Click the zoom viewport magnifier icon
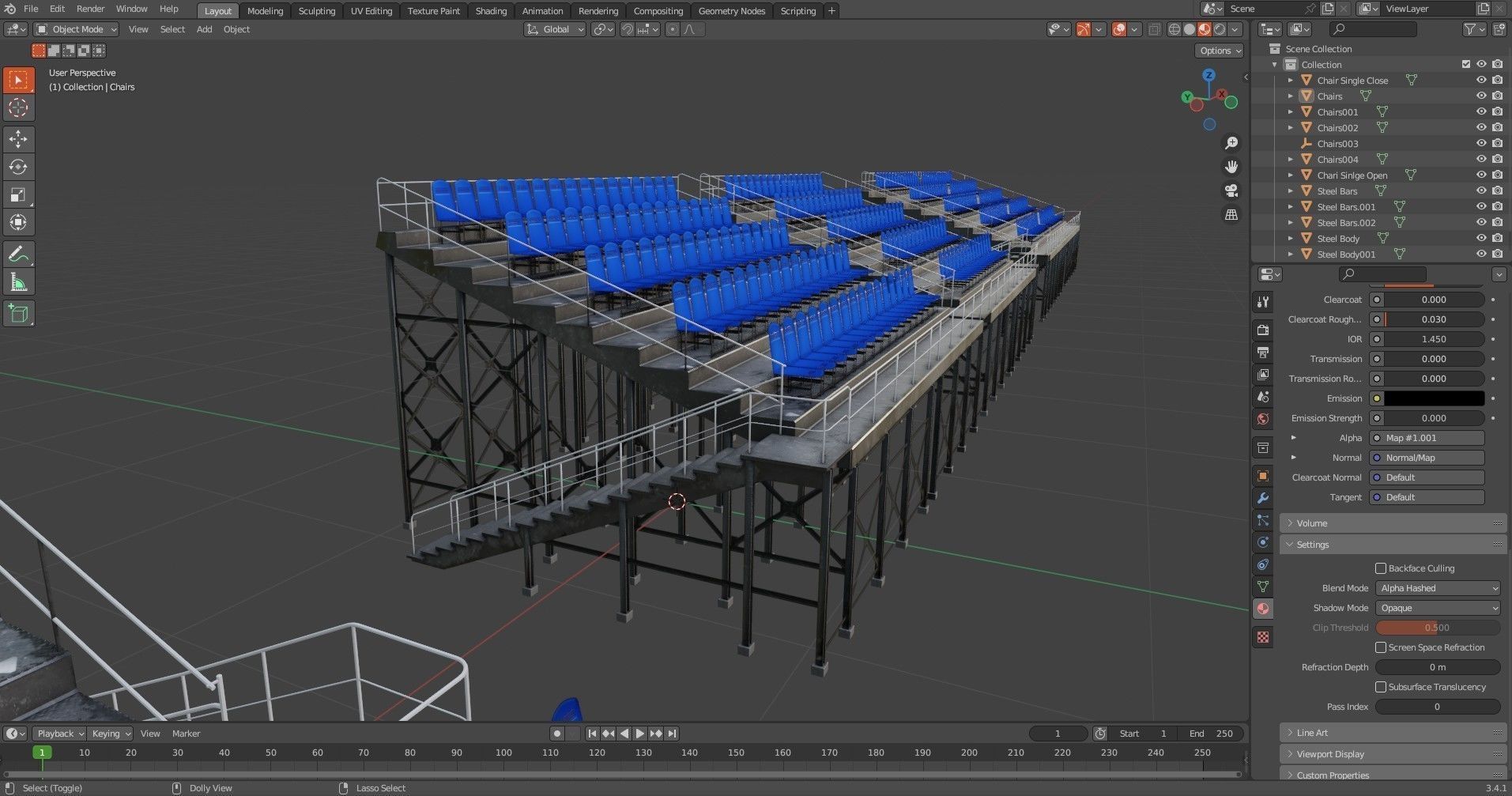Image resolution: width=1512 pixels, height=796 pixels. coord(1231,143)
